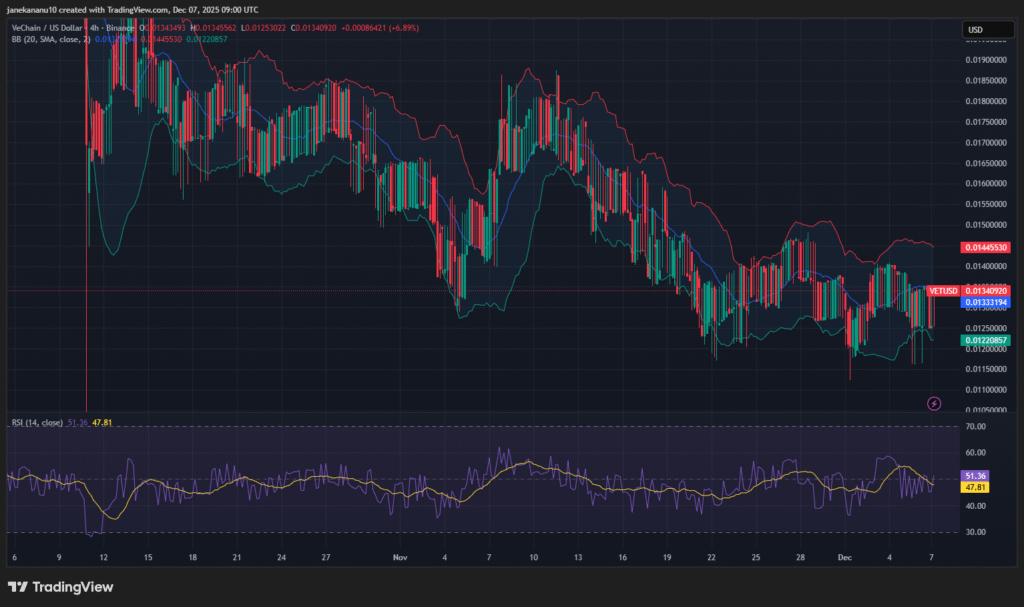This screenshot has width=1024, height=607.
Task: Click Dec on the time axis
Action: coord(845,556)
